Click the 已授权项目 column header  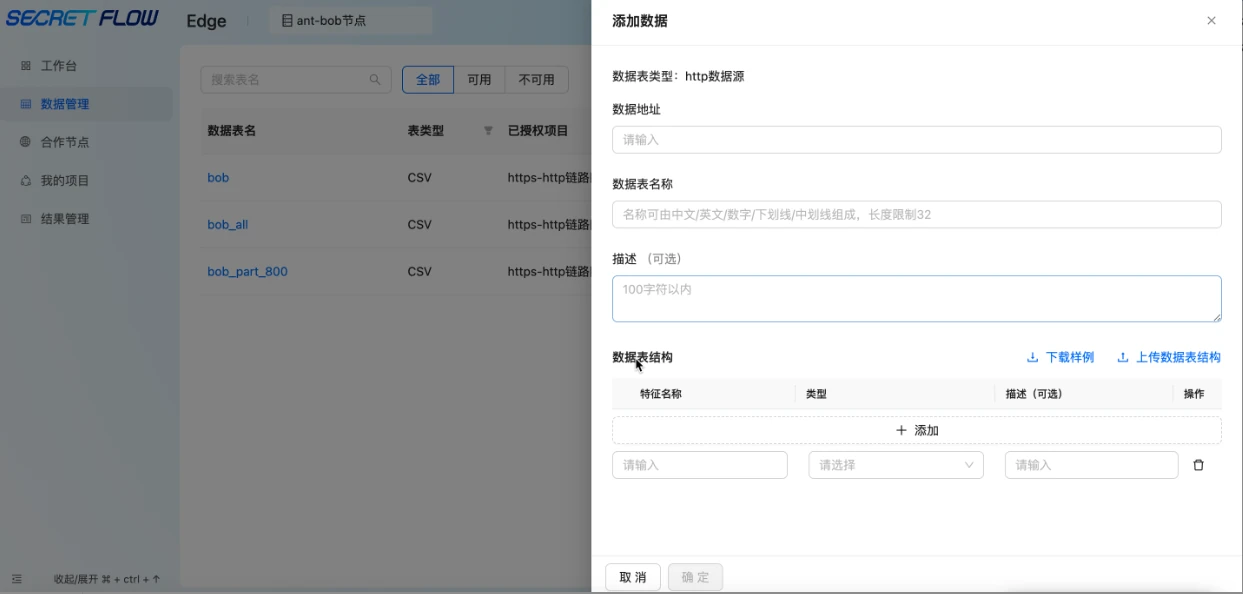click(538, 131)
